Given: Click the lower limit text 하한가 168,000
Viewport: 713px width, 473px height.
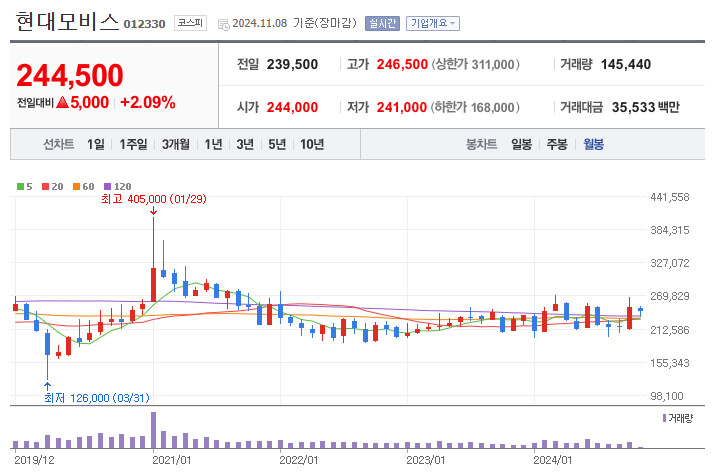Looking at the screenshot, I should [x=475, y=107].
